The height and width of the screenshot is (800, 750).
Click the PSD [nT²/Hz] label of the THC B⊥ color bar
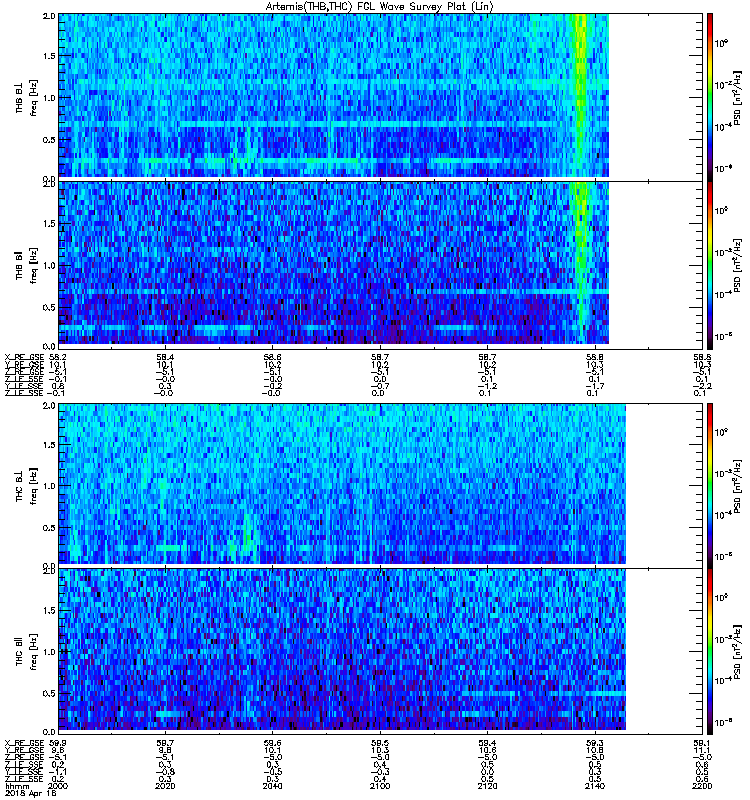(737, 485)
